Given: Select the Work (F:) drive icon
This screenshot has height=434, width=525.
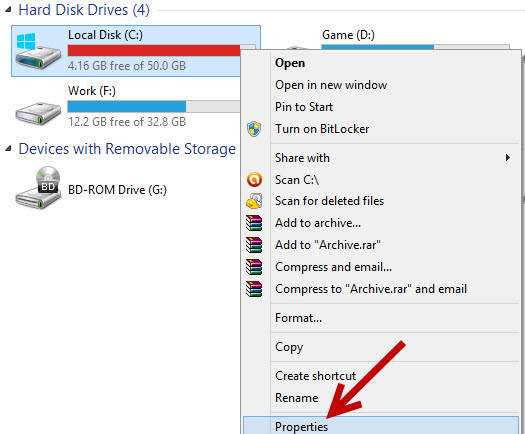Looking at the screenshot, I should click(38, 113).
